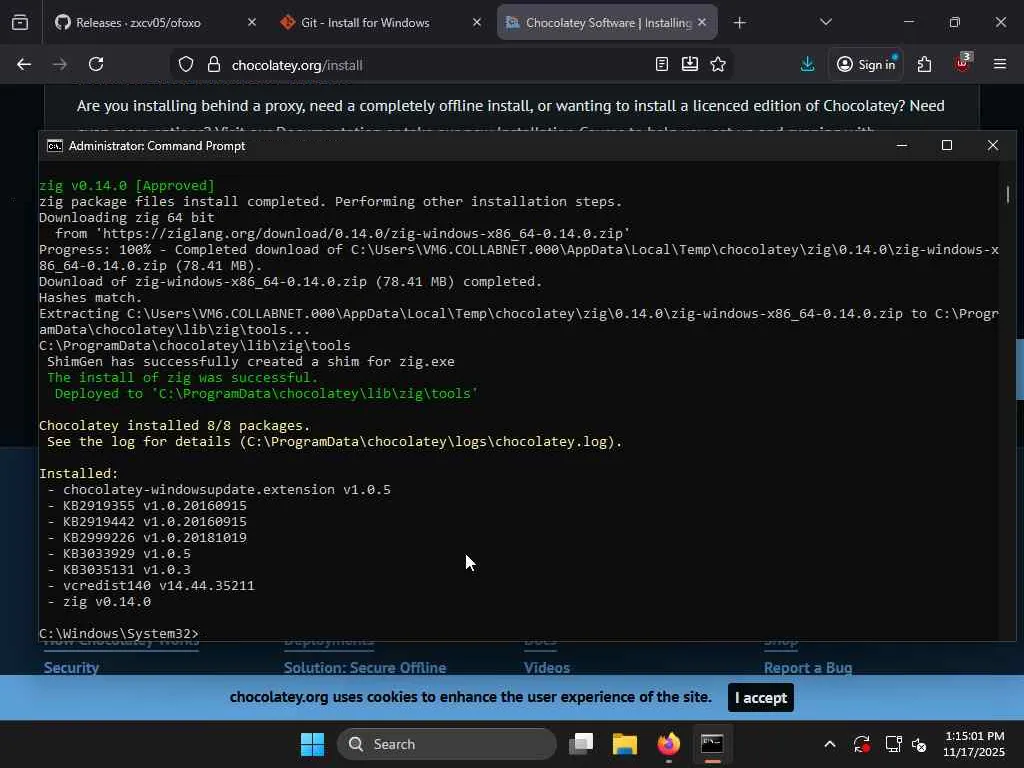
Task: Bookmark this page with star icon
Action: [x=718, y=64]
